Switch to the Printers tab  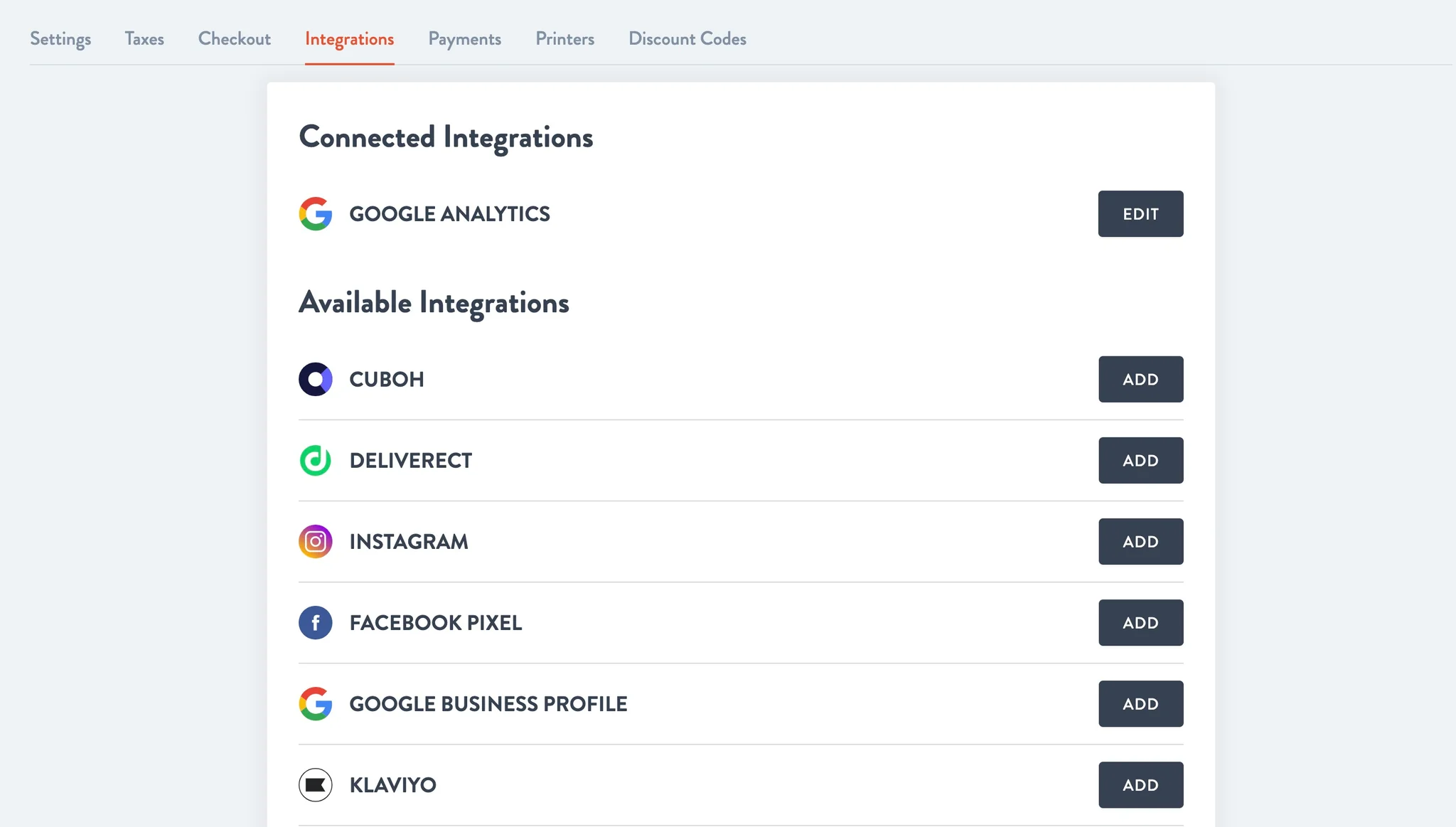click(x=565, y=38)
